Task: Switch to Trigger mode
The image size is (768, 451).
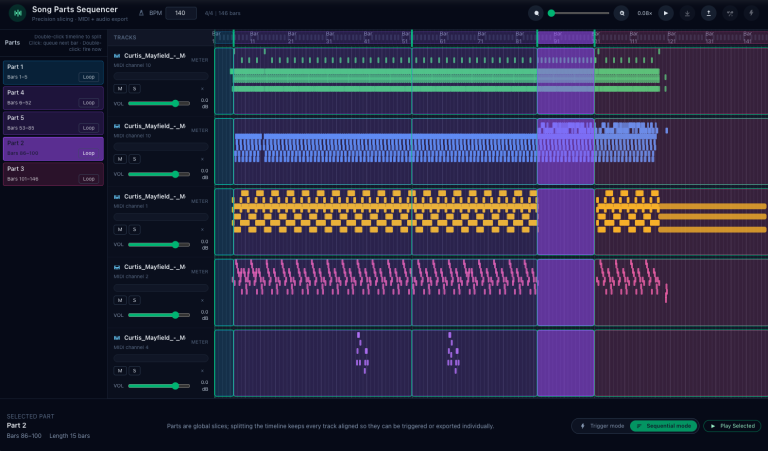Action: tap(602, 426)
